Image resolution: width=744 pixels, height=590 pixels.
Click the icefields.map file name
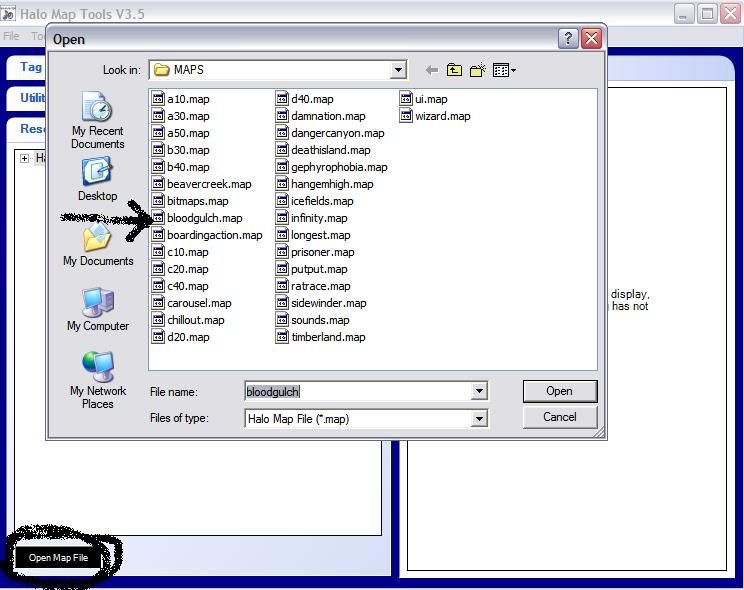pos(322,201)
